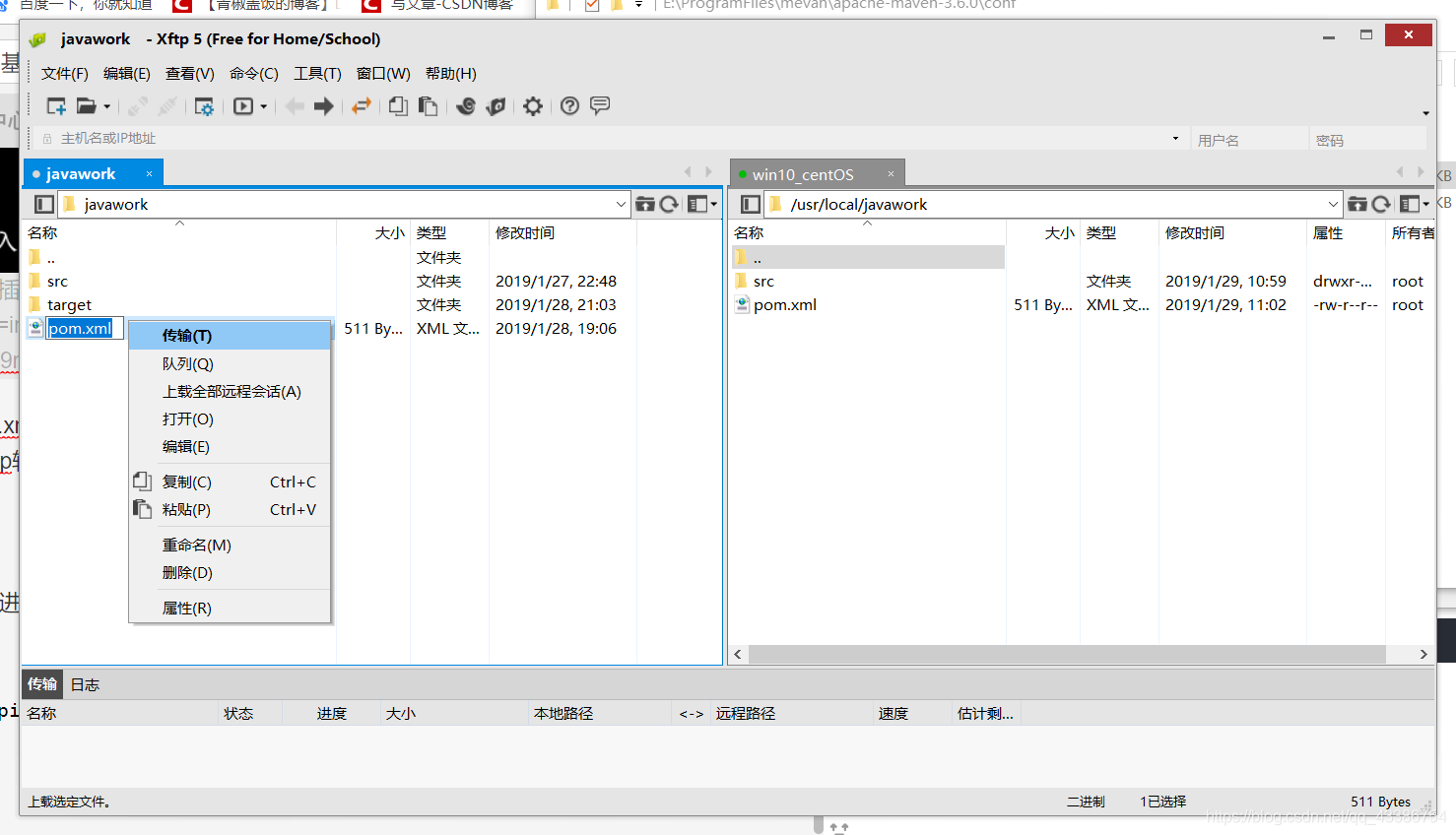Select the target folder in local pane
Viewport: 1456px width, 835px height.
[69, 304]
